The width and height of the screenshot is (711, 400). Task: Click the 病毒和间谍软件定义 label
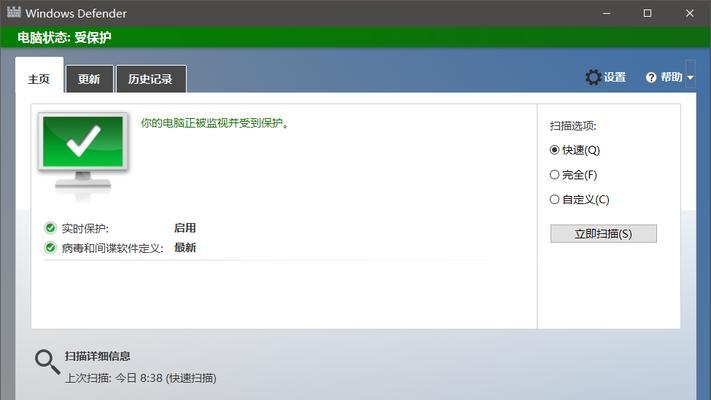[x=112, y=248]
